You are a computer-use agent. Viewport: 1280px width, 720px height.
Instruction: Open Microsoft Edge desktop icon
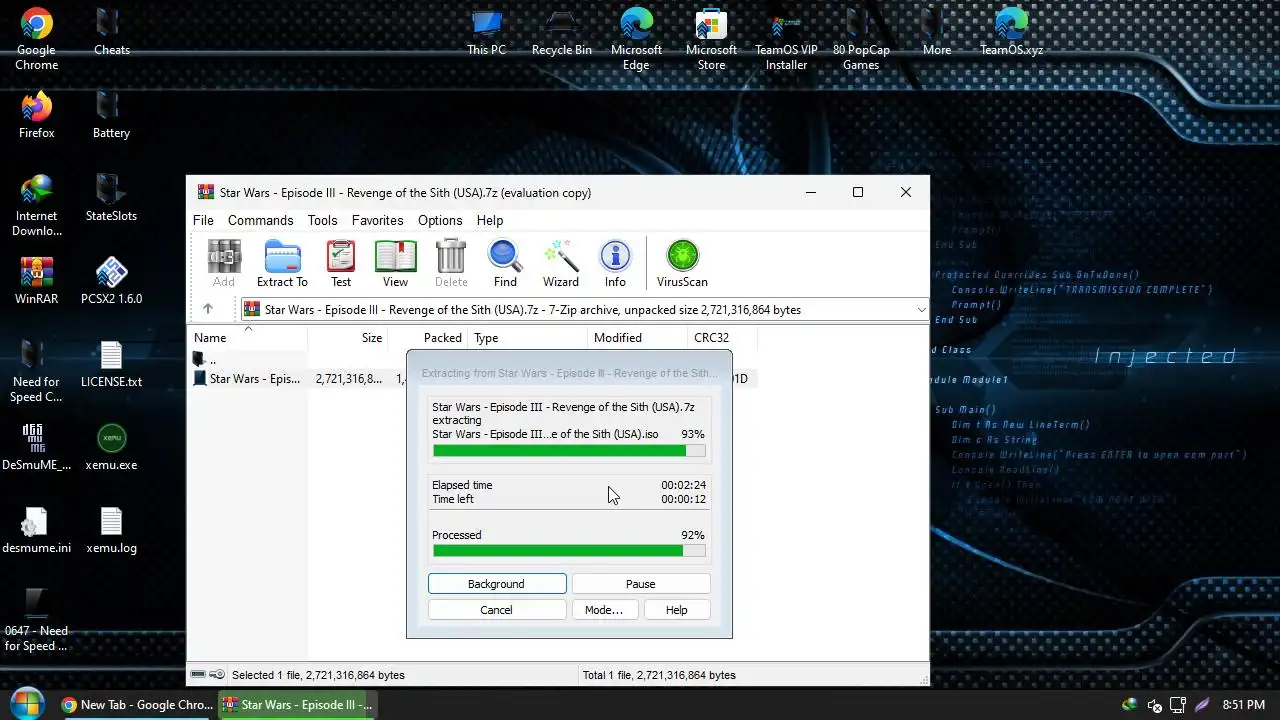[636, 40]
